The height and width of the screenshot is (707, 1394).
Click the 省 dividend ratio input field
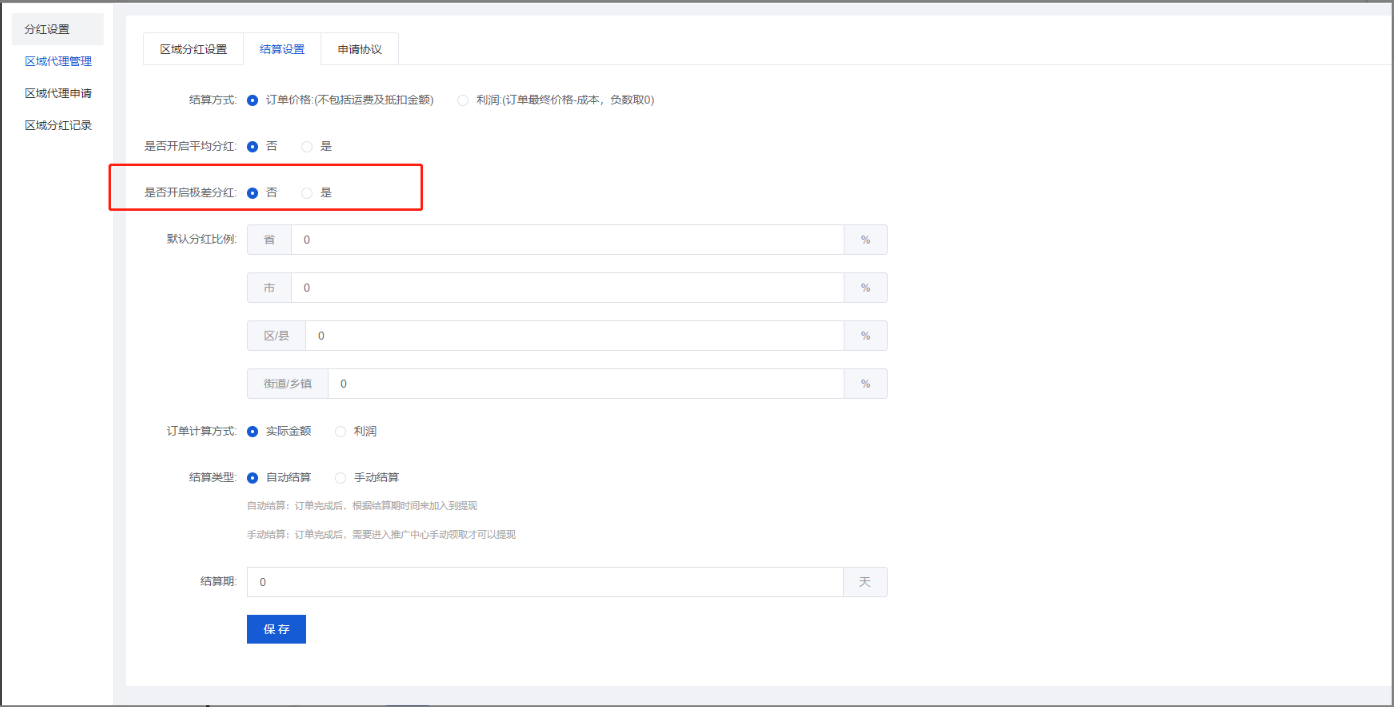(567, 240)
